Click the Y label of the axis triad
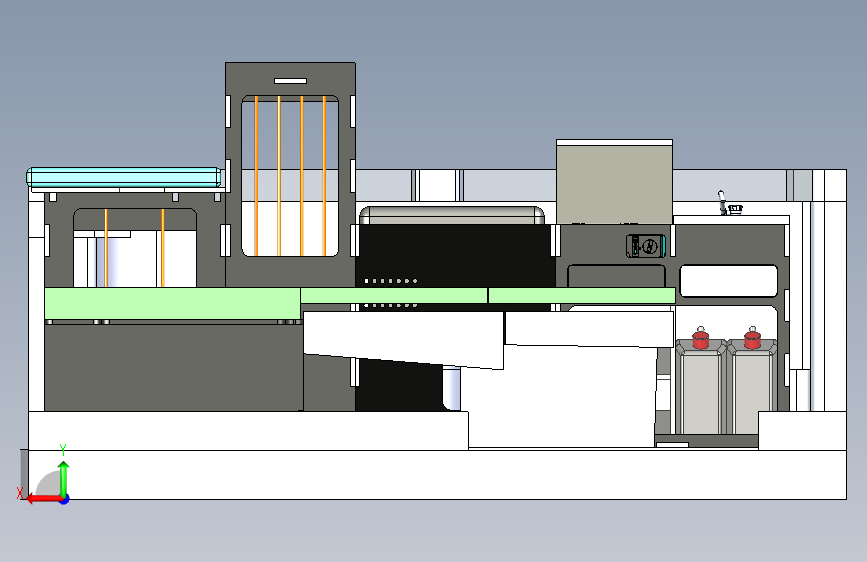The width and height of the screenshot is (867, 562). point(63,450)
